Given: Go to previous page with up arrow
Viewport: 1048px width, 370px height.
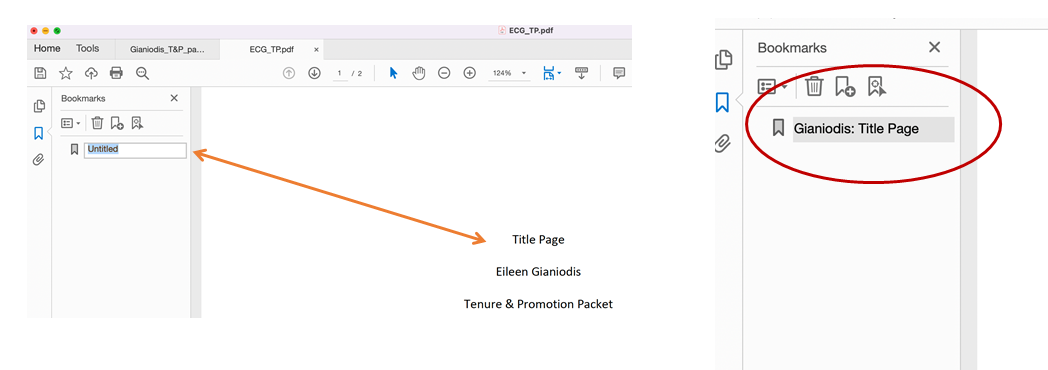Looking at the screenshot, I should click(289, 73).
